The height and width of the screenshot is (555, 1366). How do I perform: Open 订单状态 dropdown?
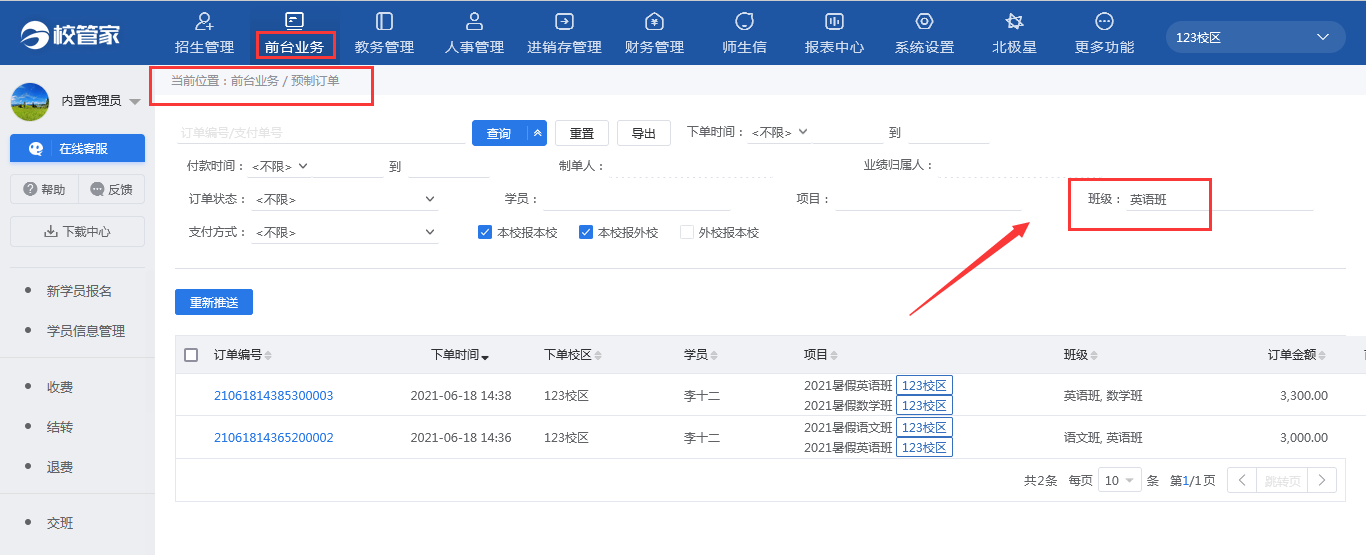coord(345,199)
